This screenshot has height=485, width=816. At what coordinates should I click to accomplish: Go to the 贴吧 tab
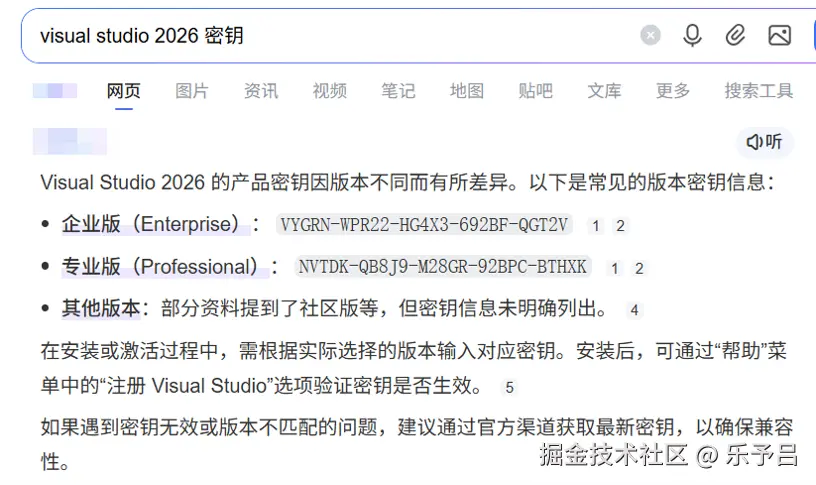(536, 91)
